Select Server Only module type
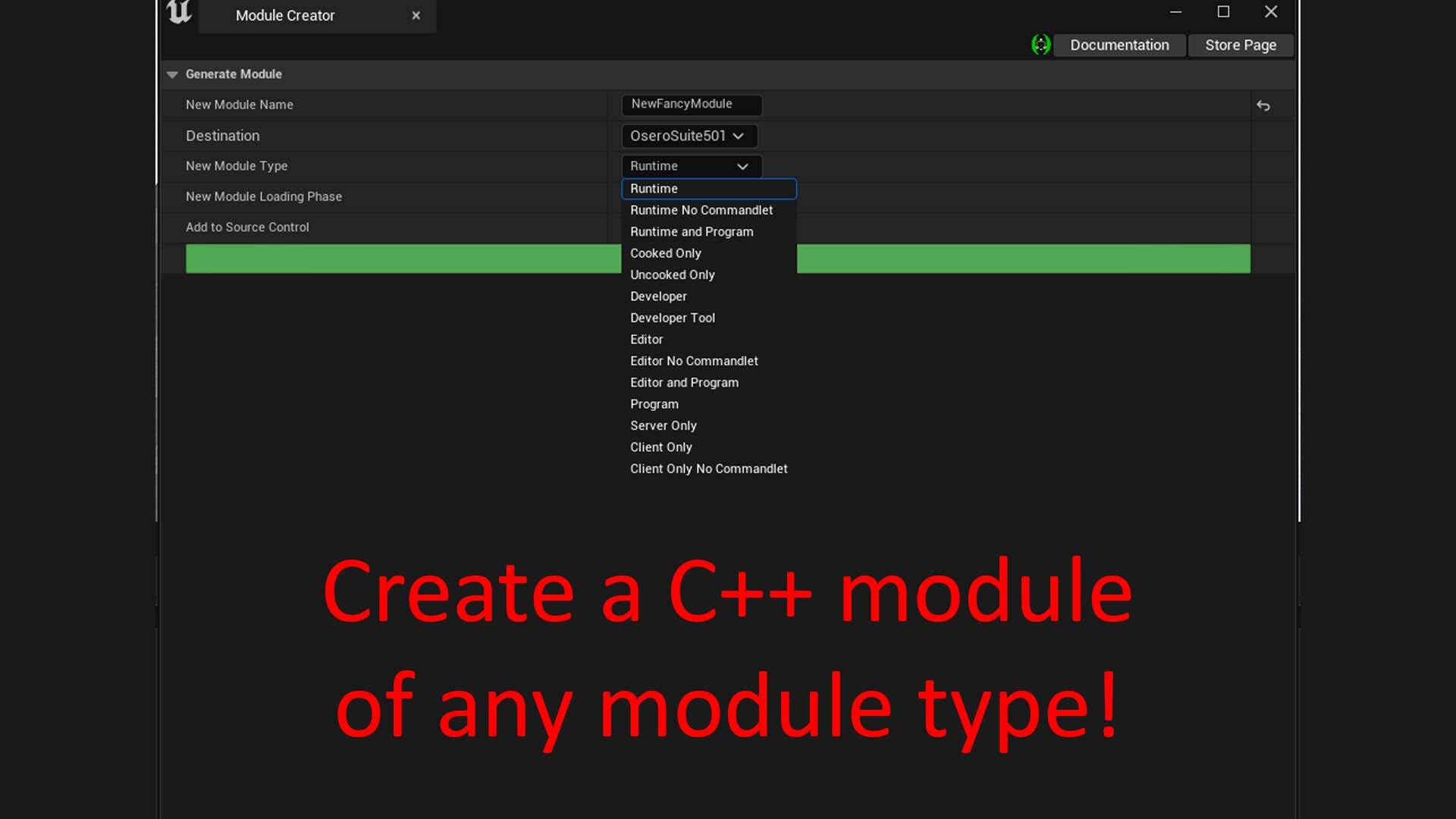This screenshot has width=1456, height=819. point(664,425)
